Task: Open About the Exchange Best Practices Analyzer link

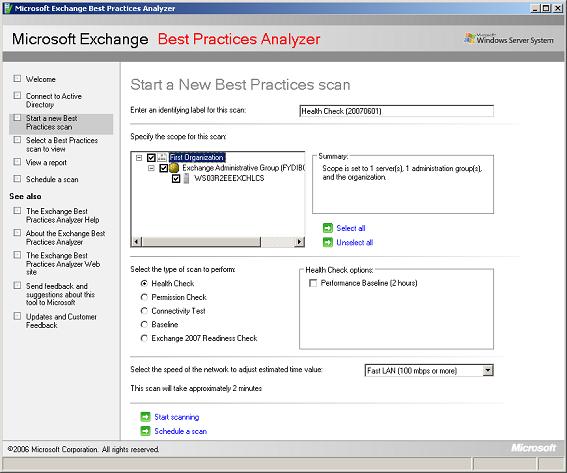Action: coord(65,238)
